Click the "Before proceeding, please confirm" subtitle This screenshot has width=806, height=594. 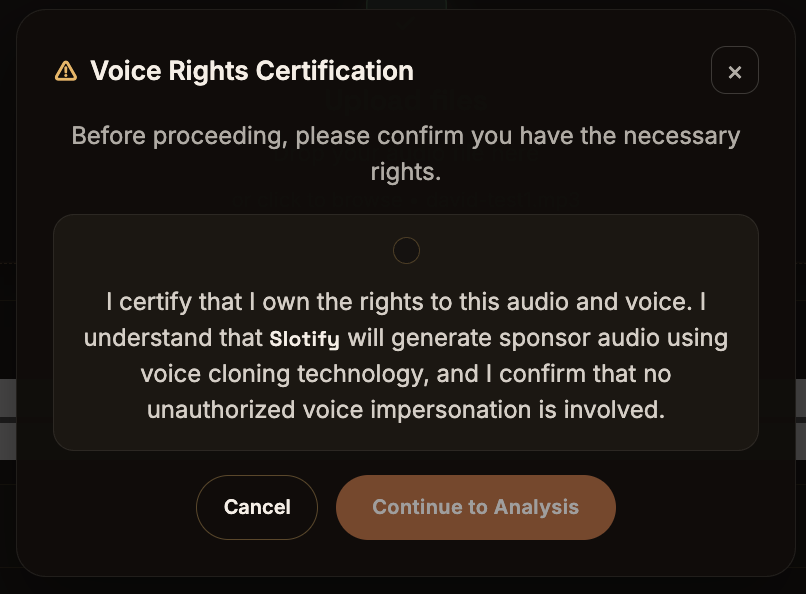tap(406, 153)
